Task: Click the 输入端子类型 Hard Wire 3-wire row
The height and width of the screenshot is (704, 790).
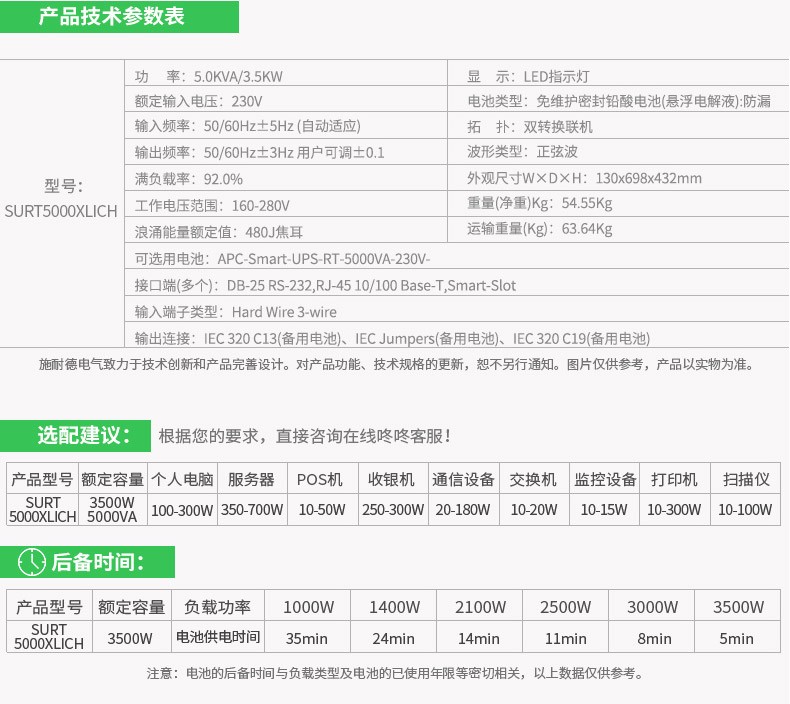Action: tap(235, 312)
